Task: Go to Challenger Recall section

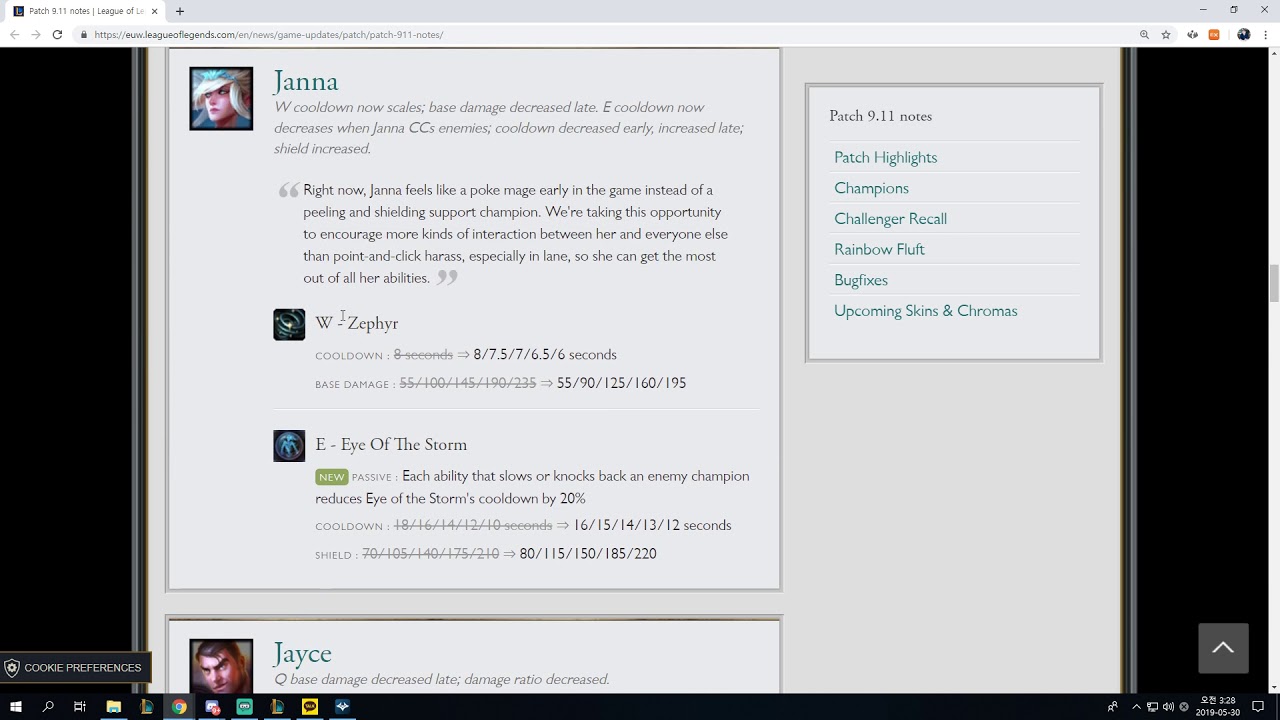Action: 890,218
